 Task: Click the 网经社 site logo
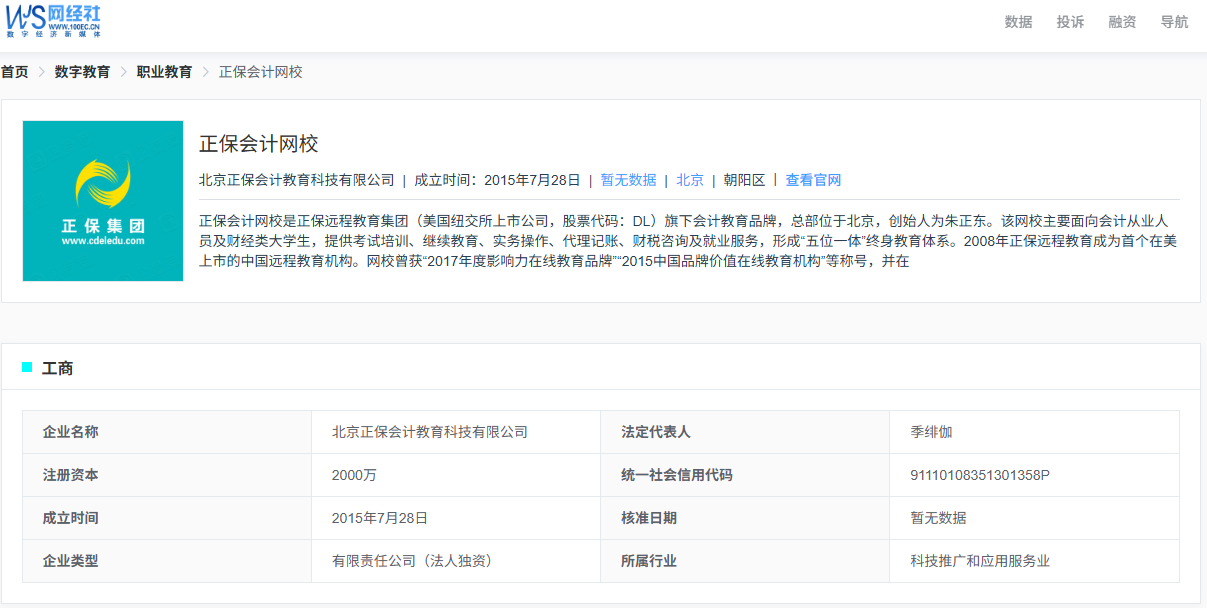tap(54, 20)
